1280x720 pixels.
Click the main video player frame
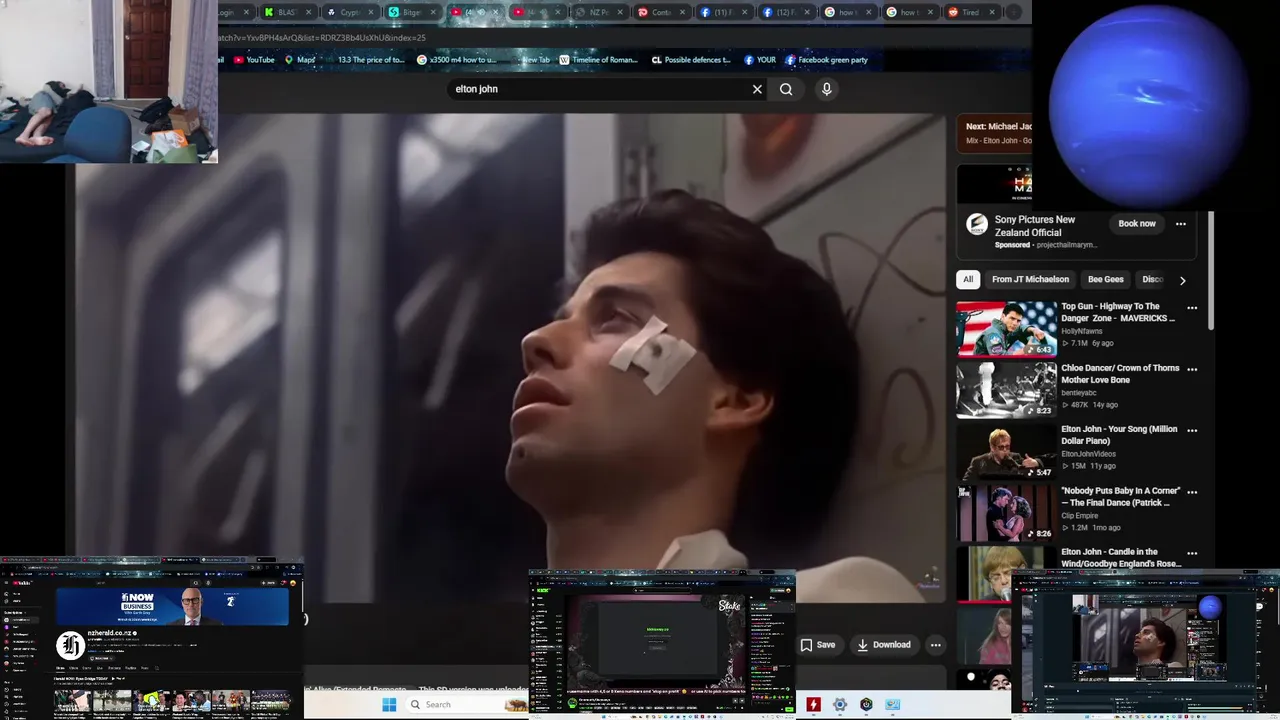[505, 358]
